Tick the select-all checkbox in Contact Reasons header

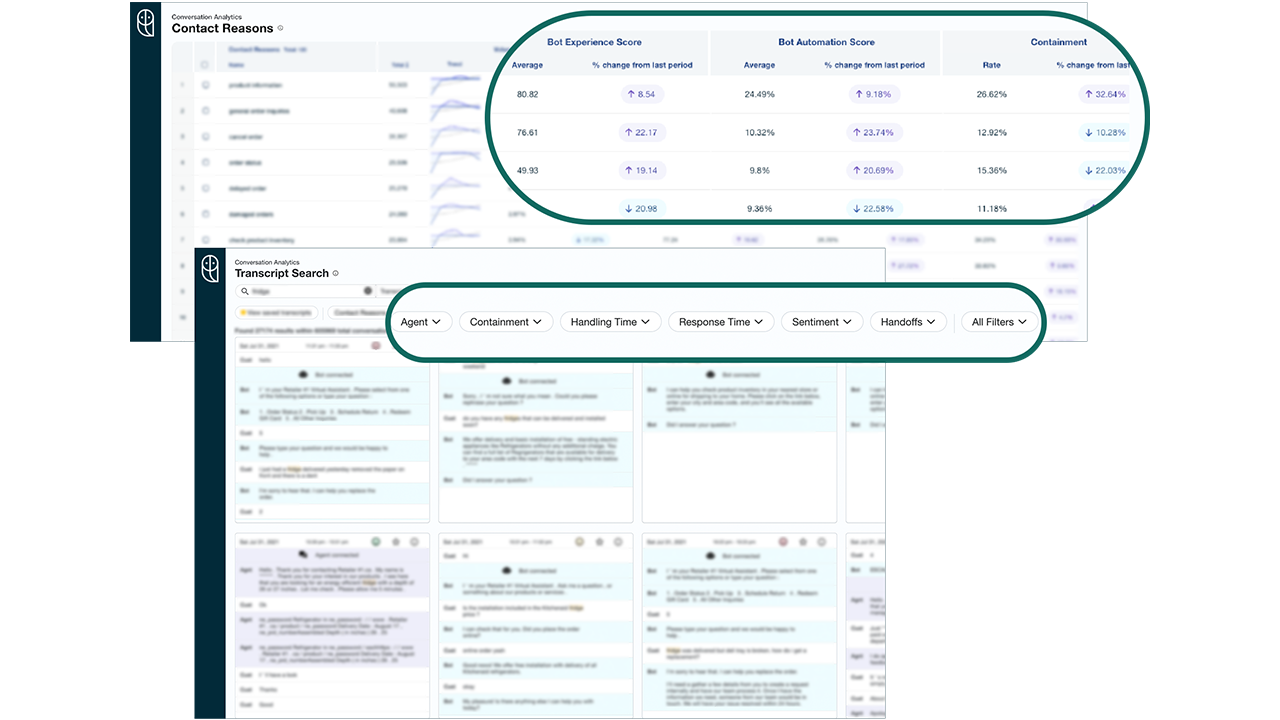[205, 65]
